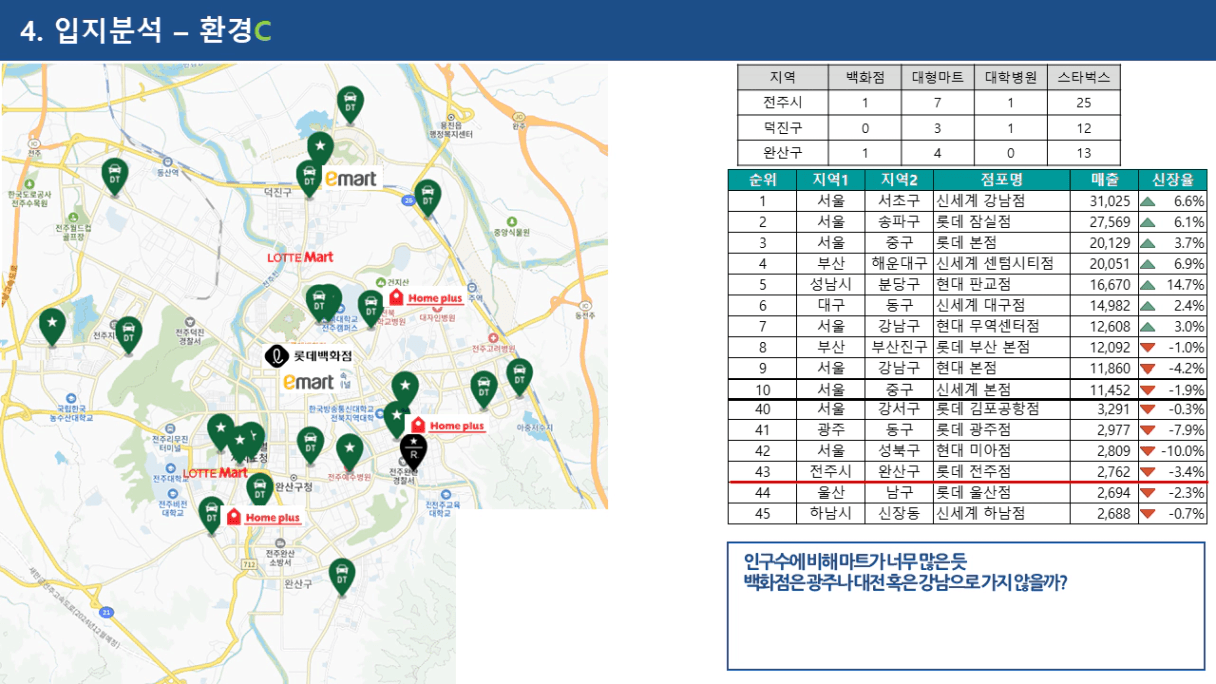Click the star pin at the map's far left

coord(51,327)
